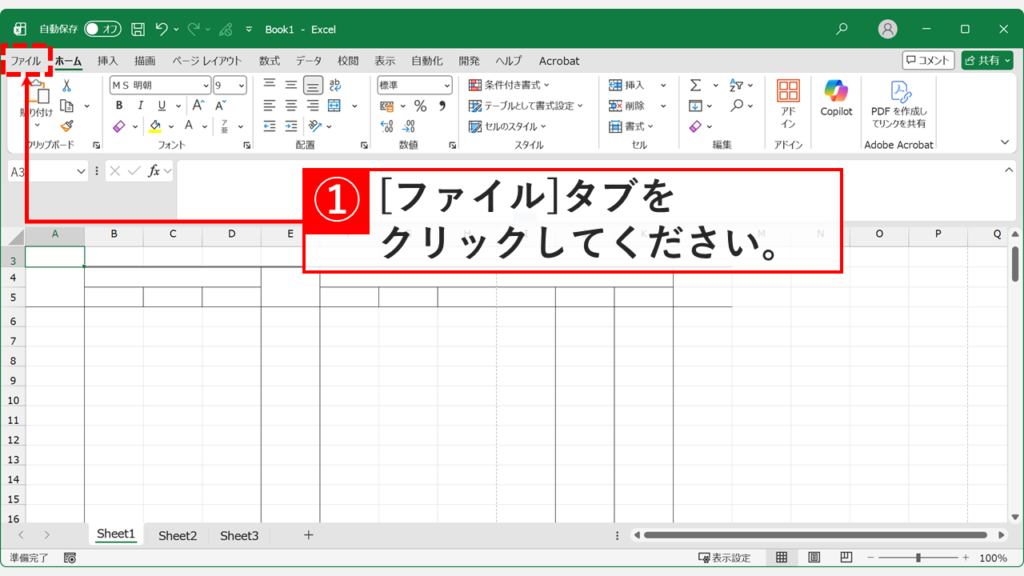Open the ファイル tab
This screenshot has height=576, width=1024.
[27, 60]
